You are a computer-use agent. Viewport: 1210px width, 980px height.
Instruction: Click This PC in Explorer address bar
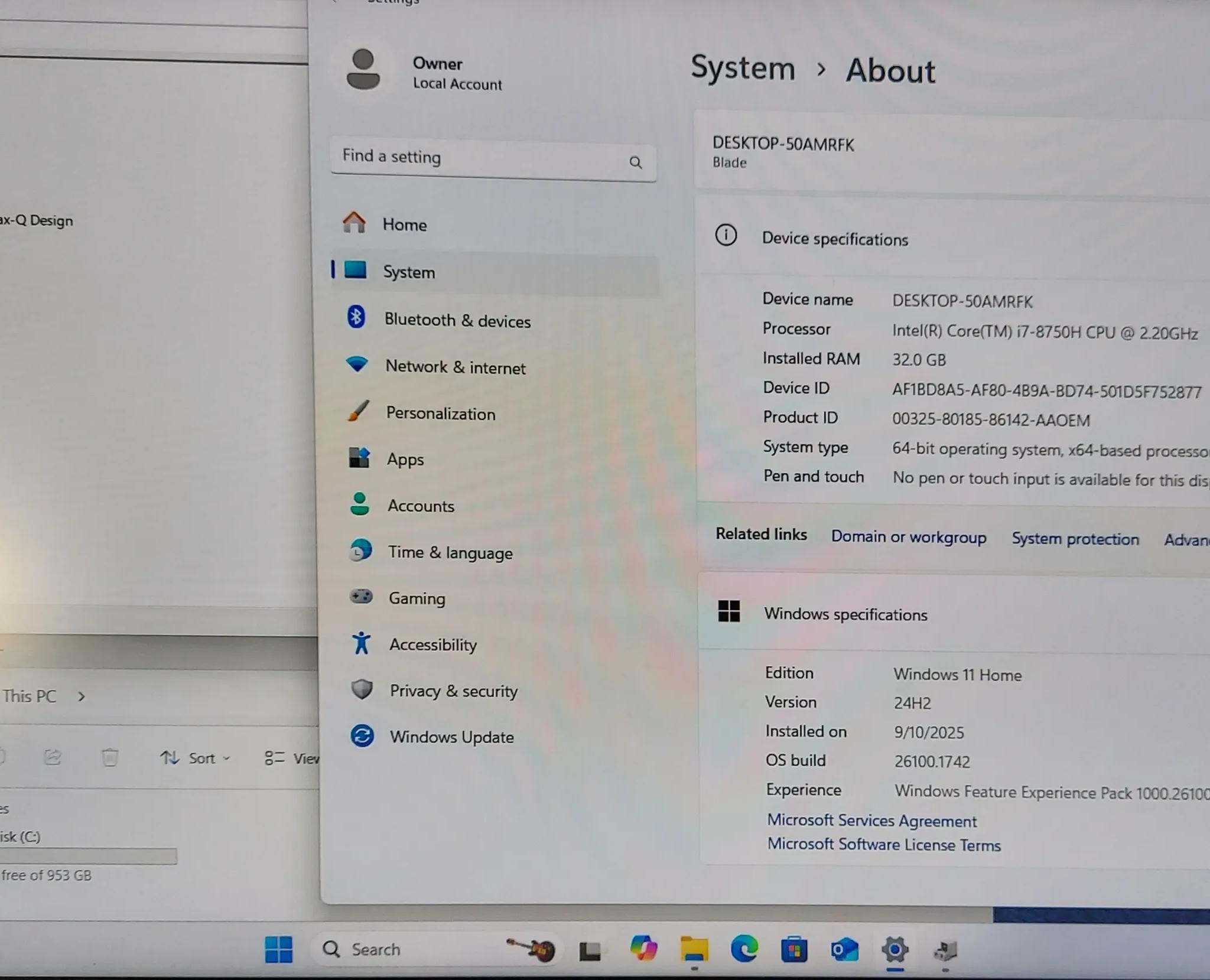click(30, 696)
